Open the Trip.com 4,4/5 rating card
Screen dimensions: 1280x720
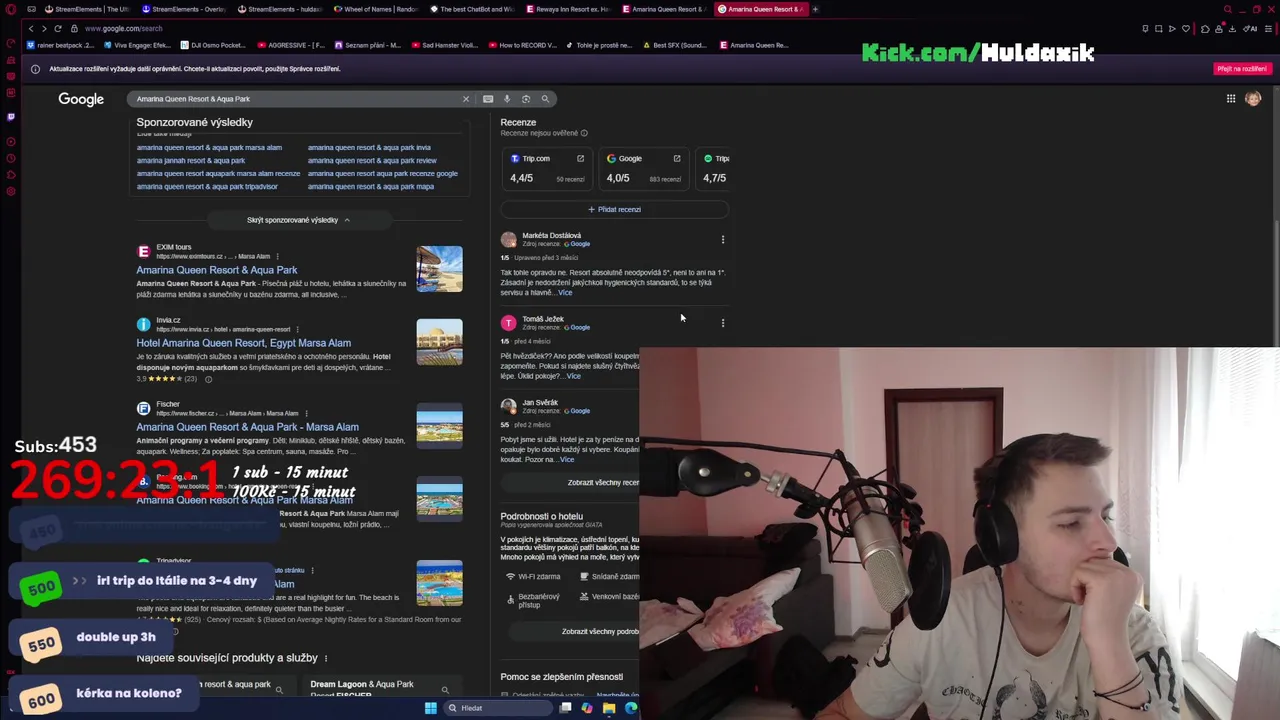point(547,168)
